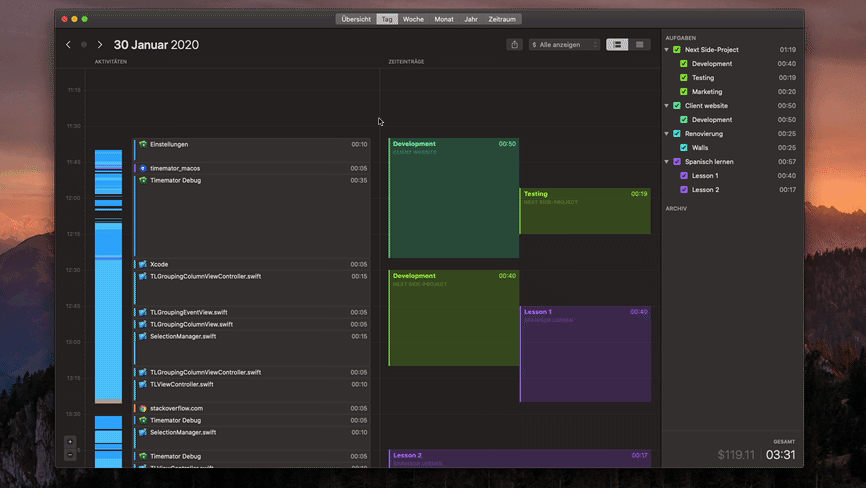
Task: Switch to timeline view mode icon
Action: (x=617, y=45)
